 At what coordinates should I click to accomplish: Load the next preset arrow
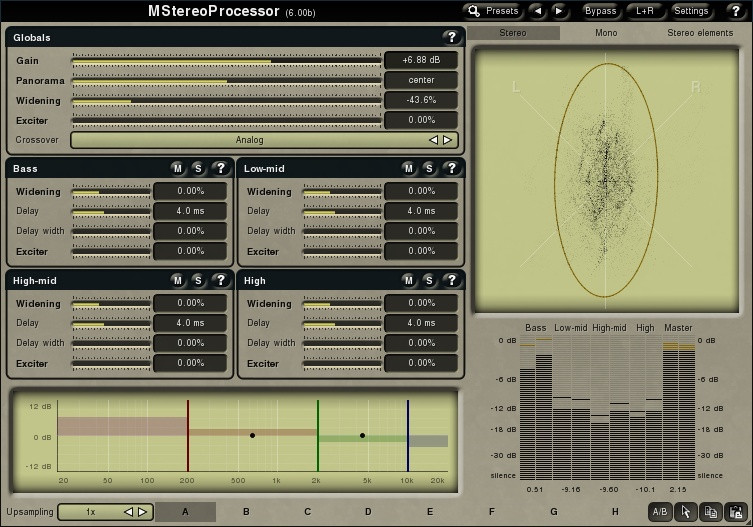tap(559, 11)
